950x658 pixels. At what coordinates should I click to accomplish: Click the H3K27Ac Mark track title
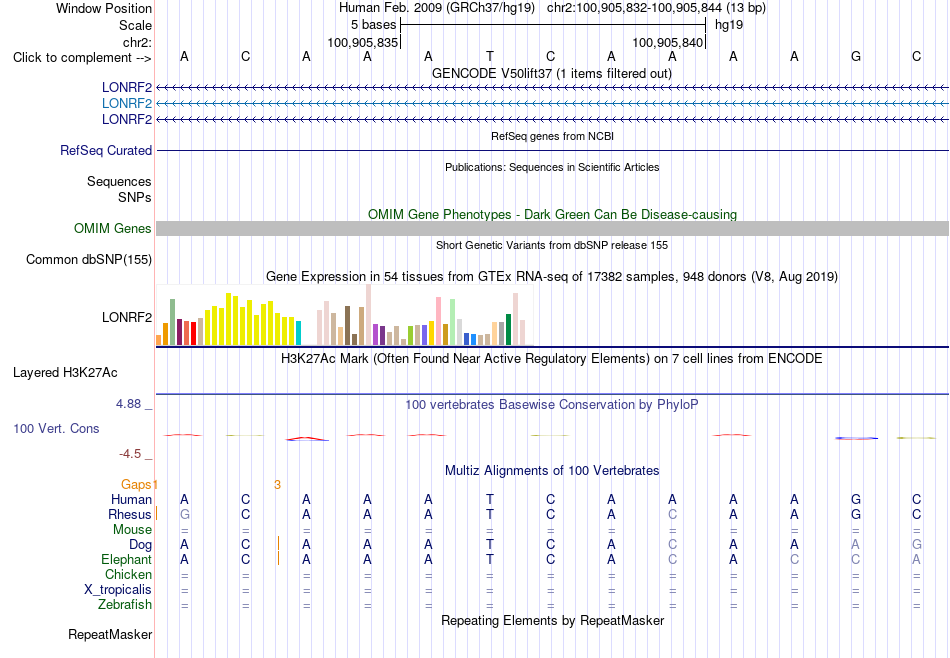551,358
